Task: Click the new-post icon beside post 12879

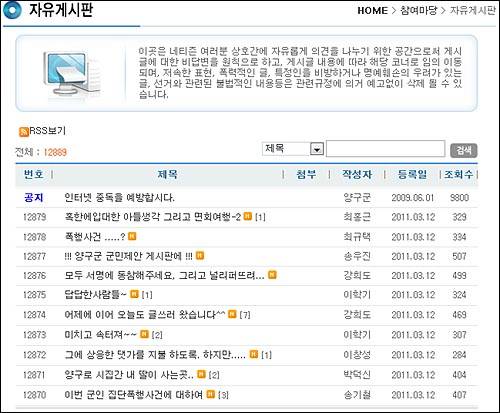Action: click(x=248, y=216)
